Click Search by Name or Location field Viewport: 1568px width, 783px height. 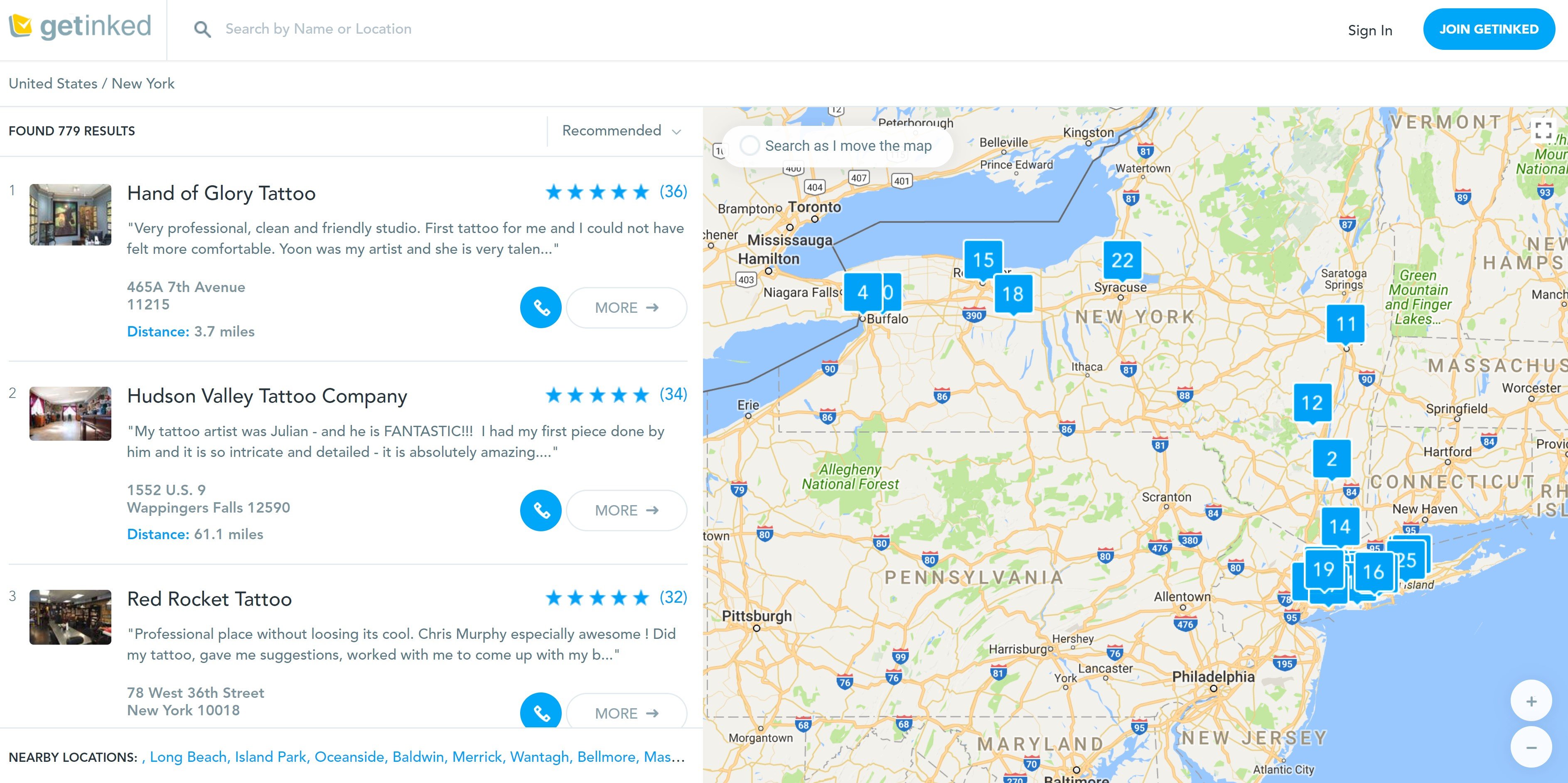[318, 29]
